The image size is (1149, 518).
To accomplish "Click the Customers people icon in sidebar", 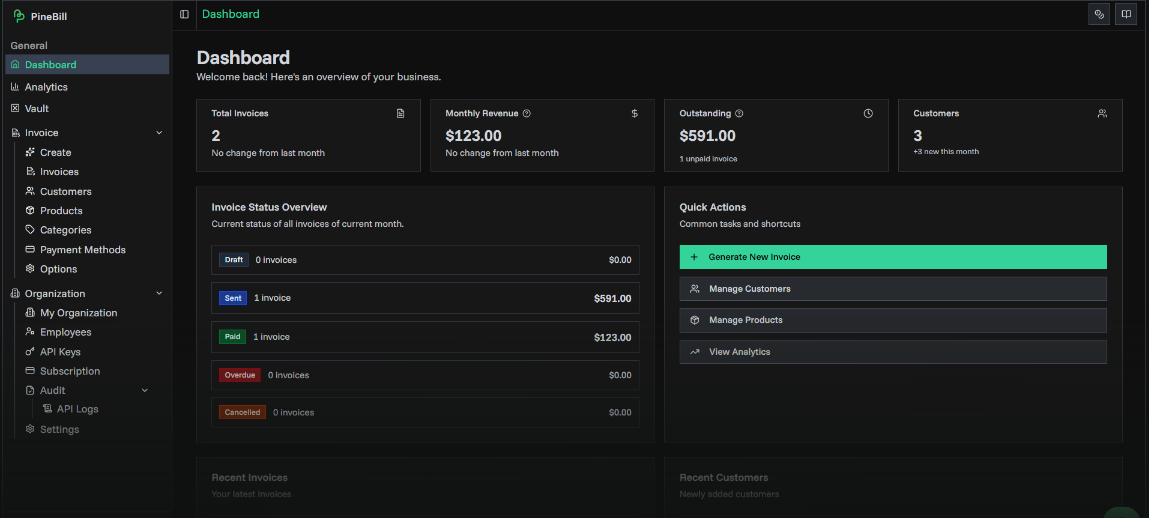I will point(30,191).
